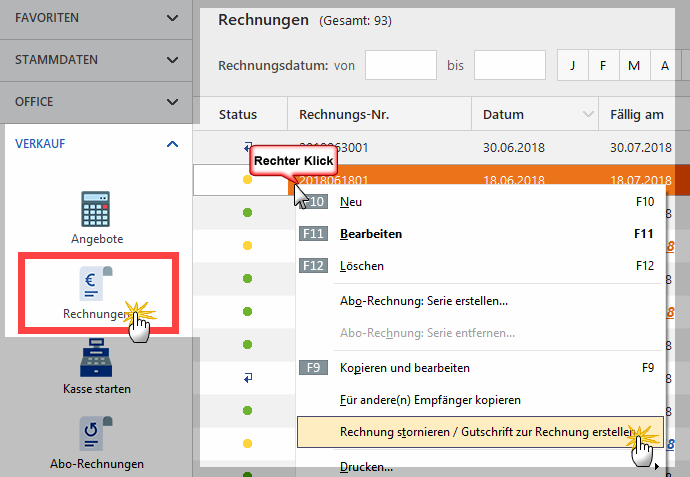This screenshot has height=477, width=690.
Task: Open Rechnungen in the Verkauf sidebar
Action: tap(98, 293)
